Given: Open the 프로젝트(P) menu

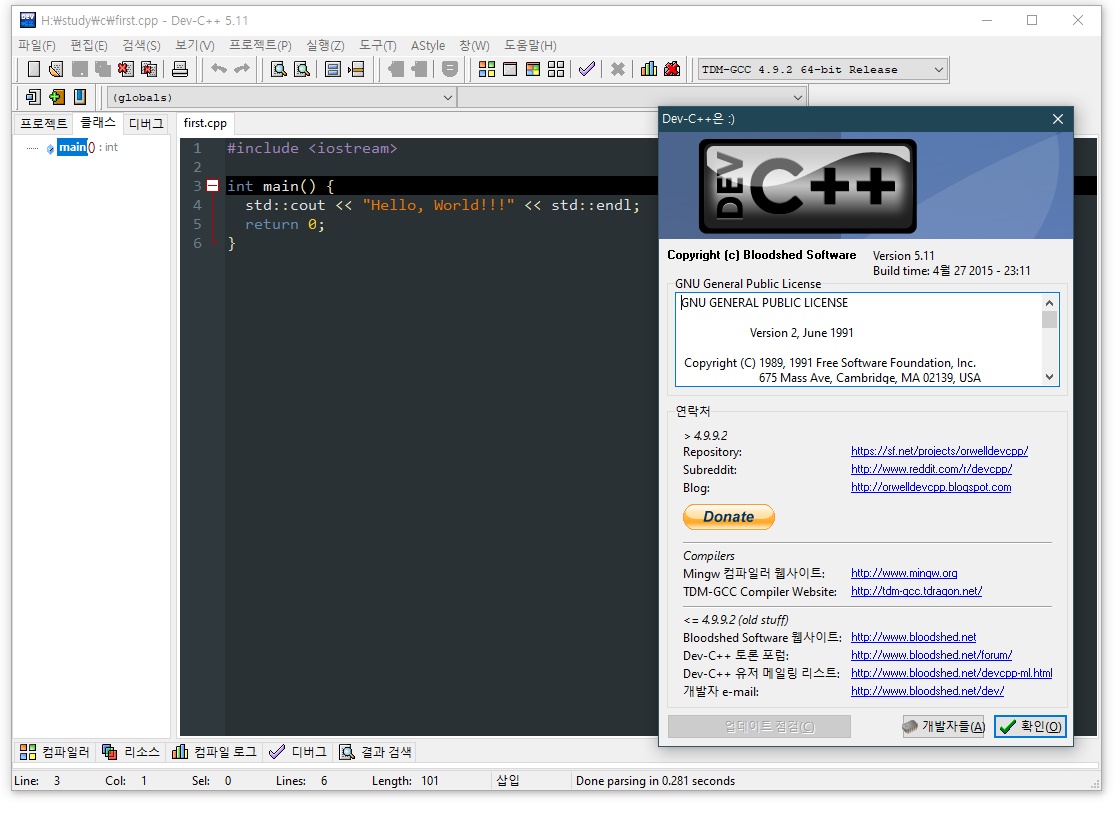Looking at the screenshot, I should click(260, 46).
